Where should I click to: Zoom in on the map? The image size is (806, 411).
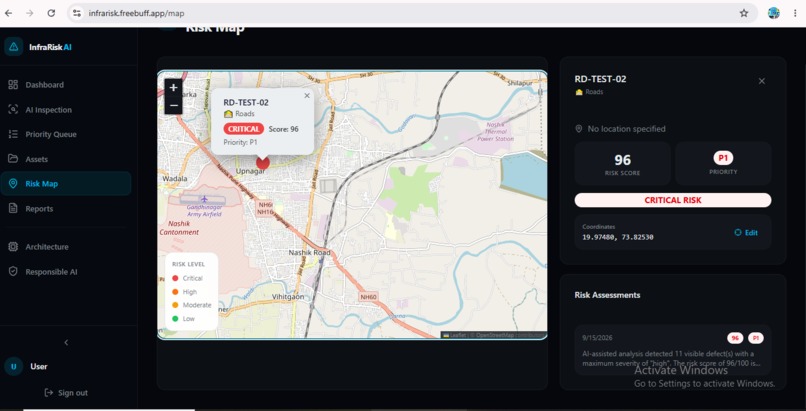(173, 87)
